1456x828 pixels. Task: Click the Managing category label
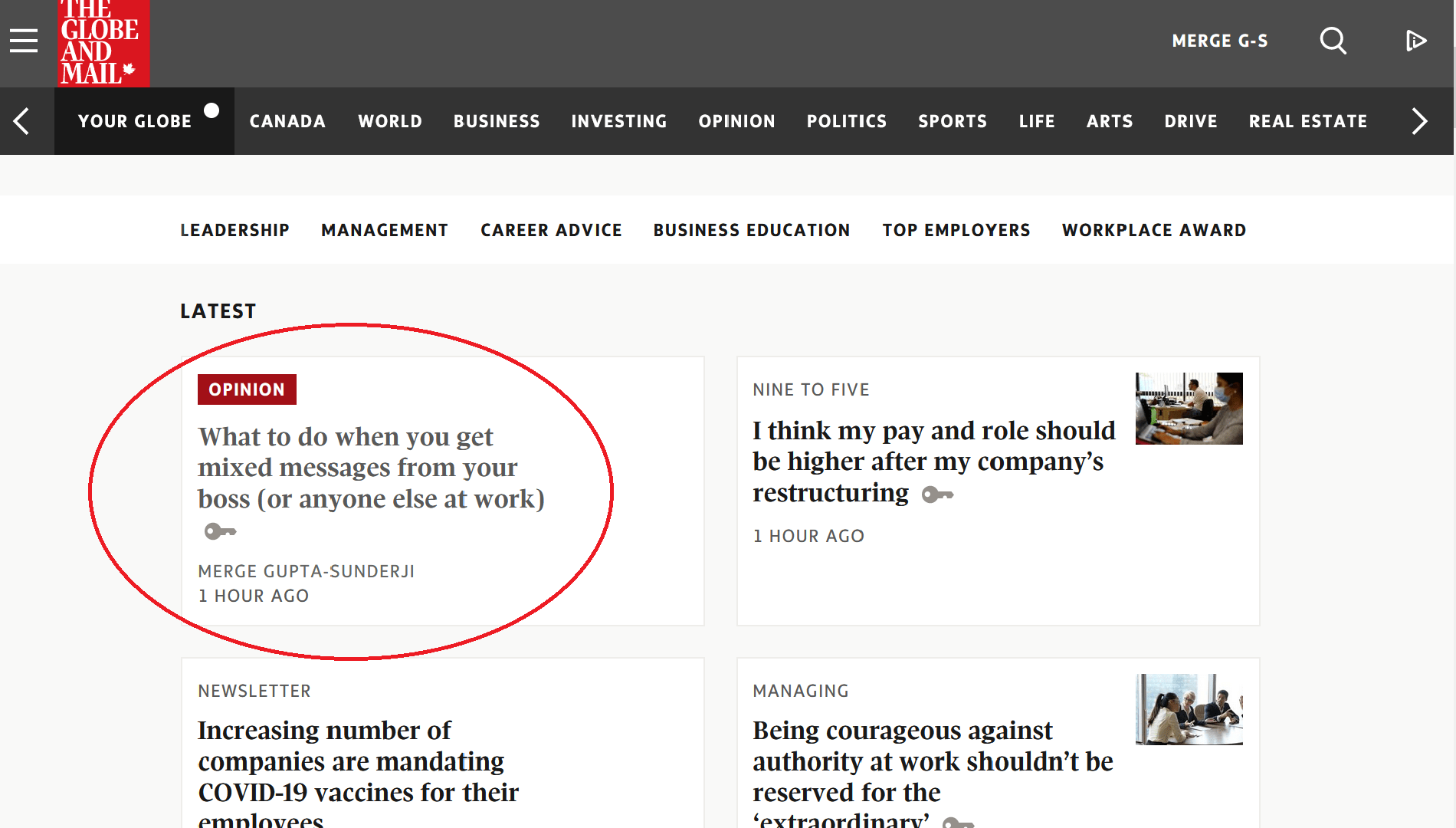(x=801, y=691)
